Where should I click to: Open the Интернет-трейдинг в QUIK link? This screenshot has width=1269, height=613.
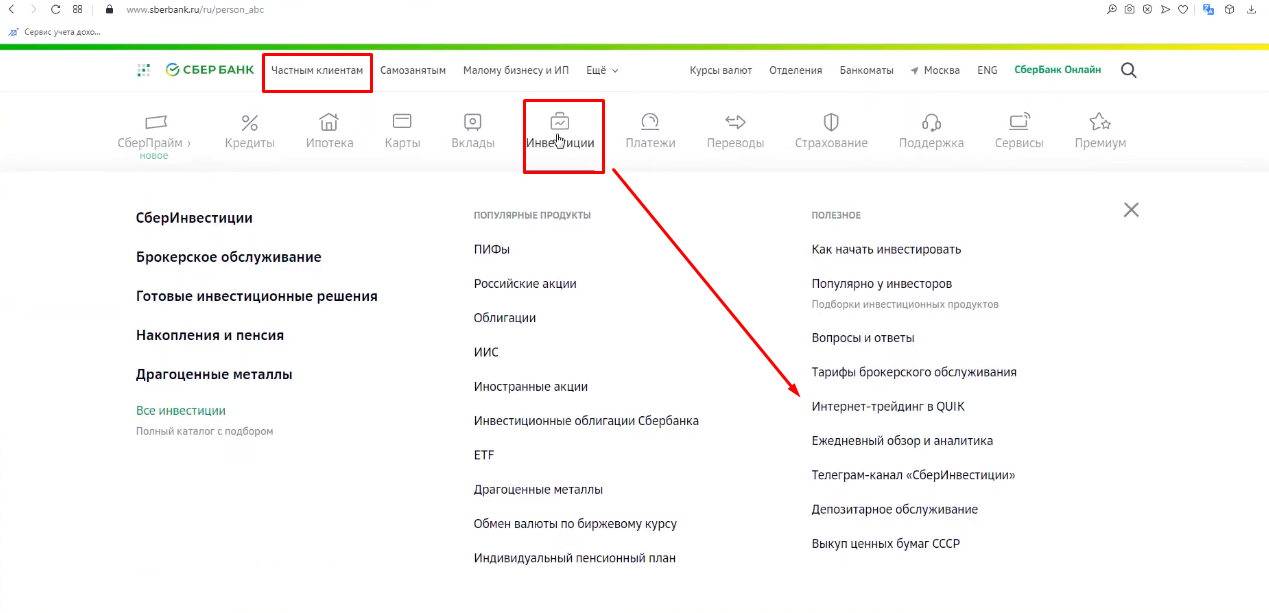[888, 406]
